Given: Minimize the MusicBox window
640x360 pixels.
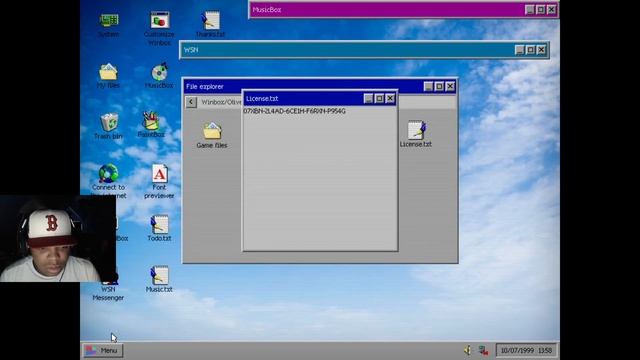Looking at the screenshot, I should coord(529,9).
